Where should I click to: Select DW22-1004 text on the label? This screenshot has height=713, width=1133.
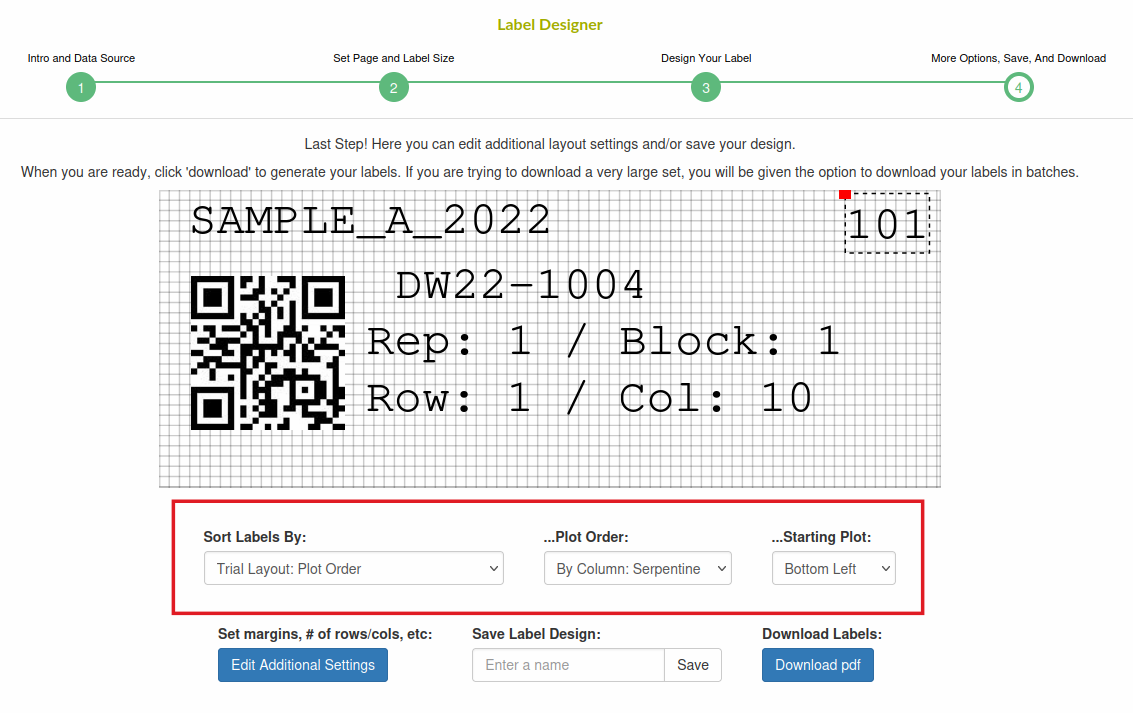(520, 285)
